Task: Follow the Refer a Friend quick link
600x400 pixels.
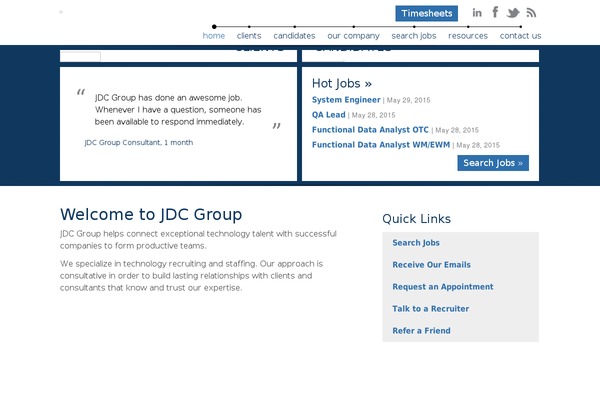Action: point(421,331)
